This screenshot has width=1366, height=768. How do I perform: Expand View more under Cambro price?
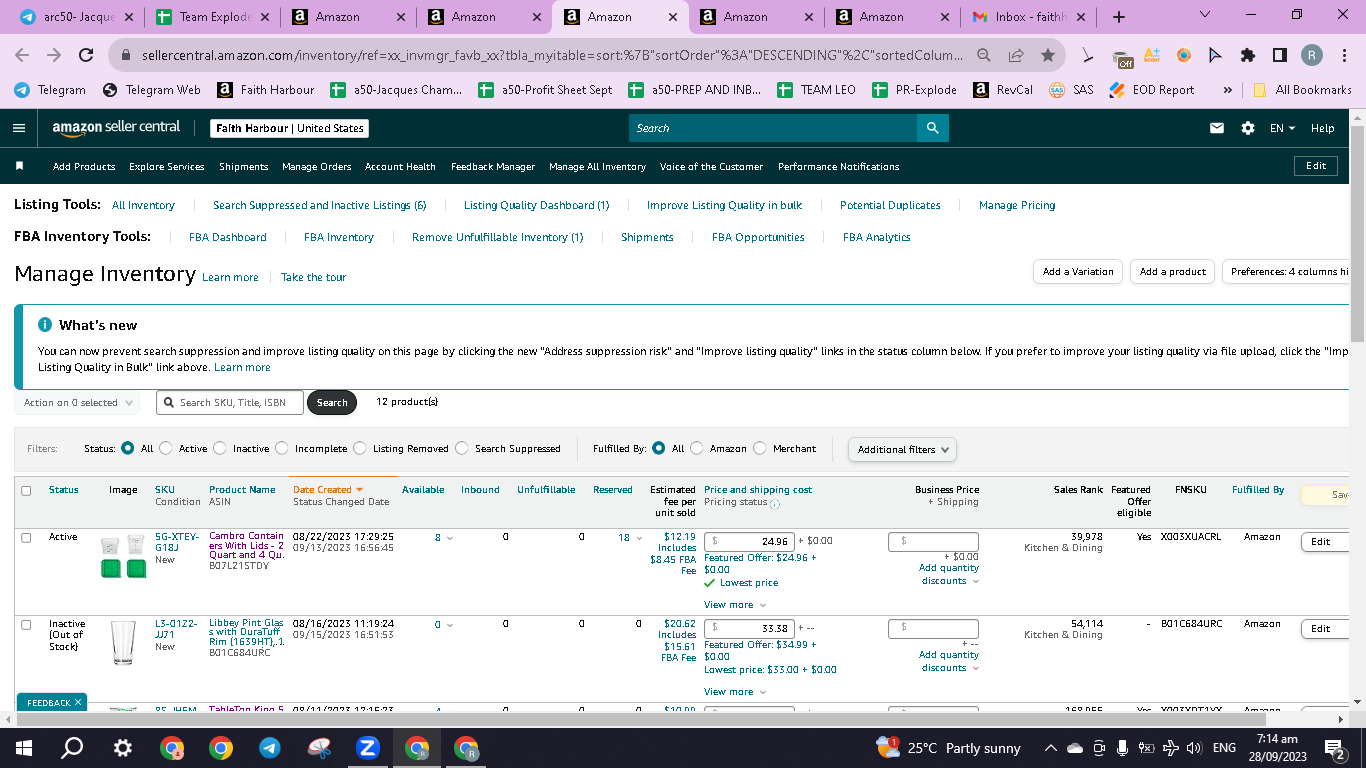[x=735, y=605]
